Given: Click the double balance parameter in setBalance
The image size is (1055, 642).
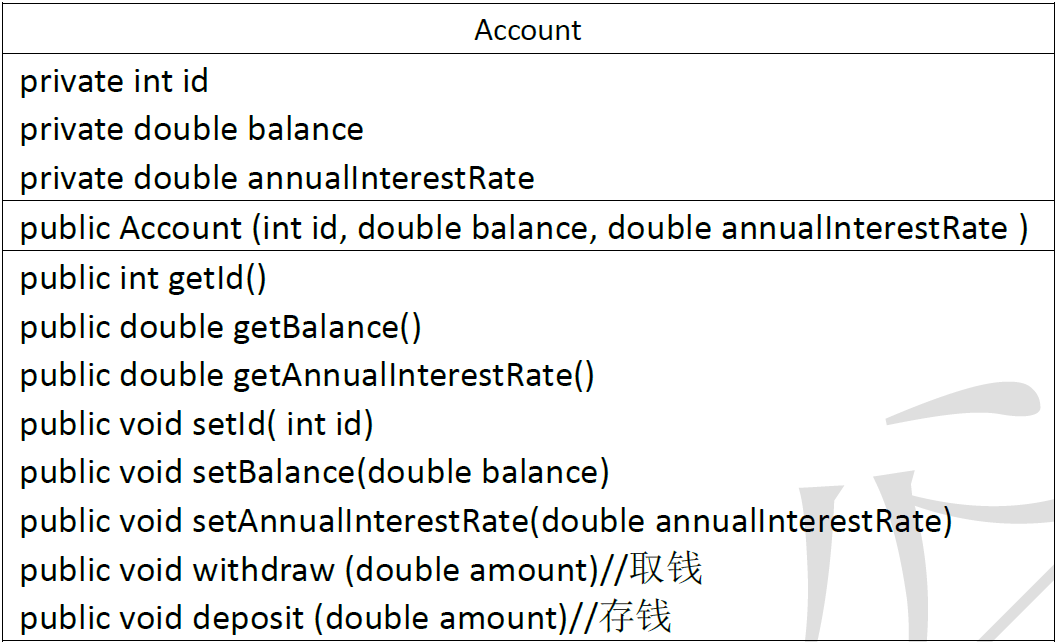Looking at the screenshot, I should point(484,471).
